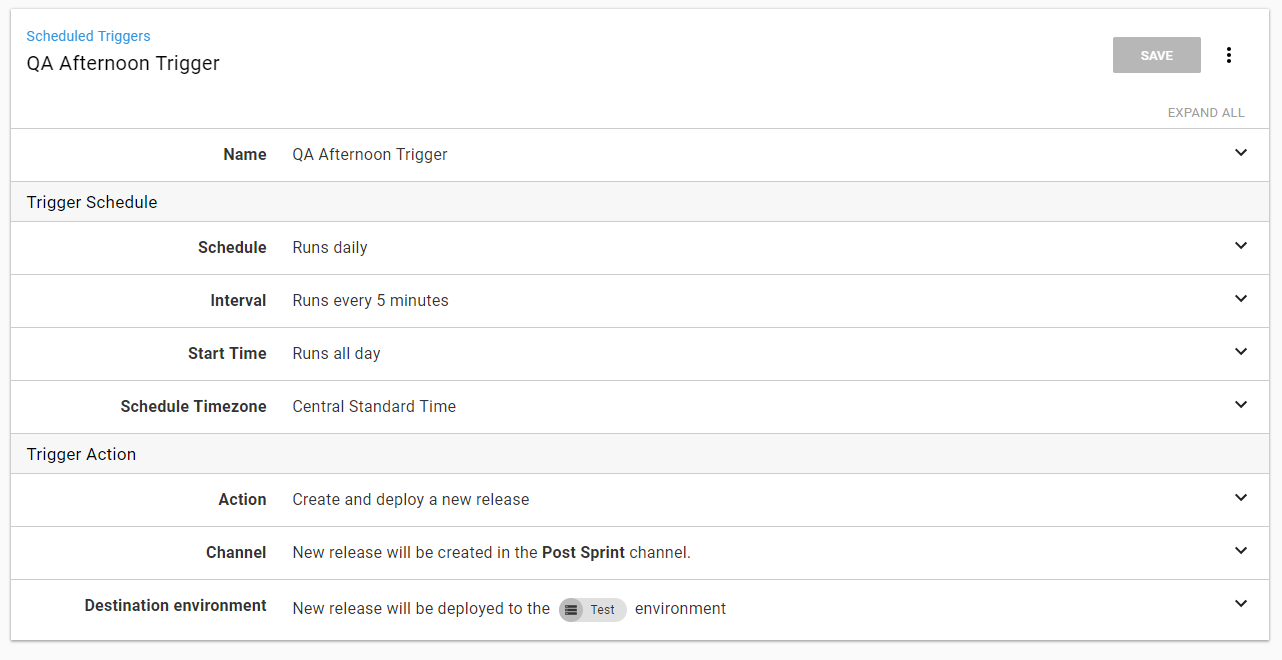Click the Trigger Action section header
This screenshot has width=1282, height=660.
(81, 454)
